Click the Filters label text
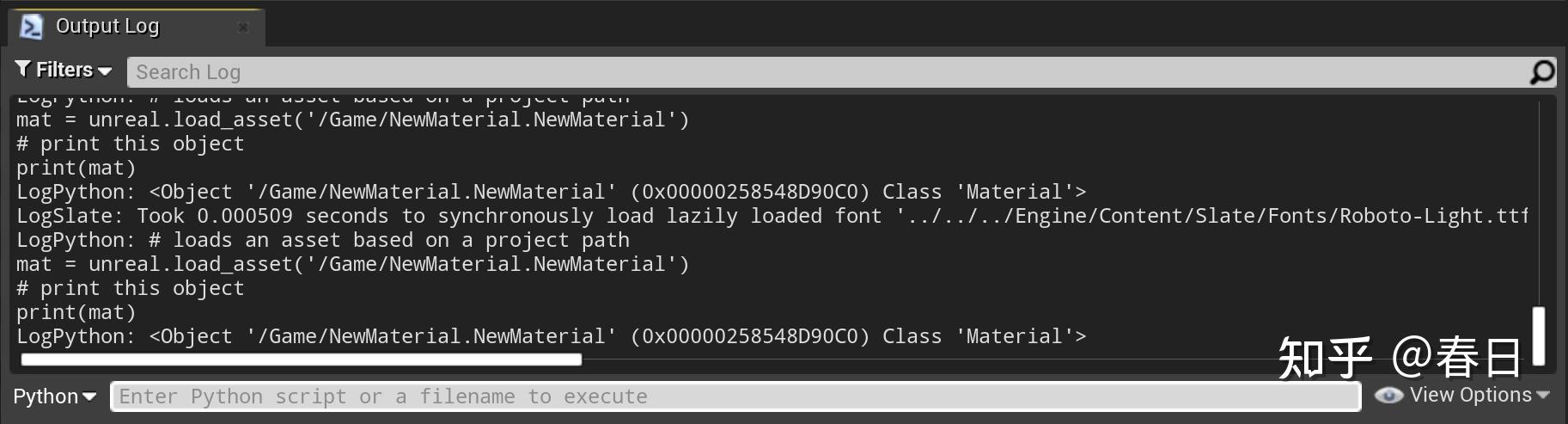This screenshot has height=424, width=1568. 64,70
